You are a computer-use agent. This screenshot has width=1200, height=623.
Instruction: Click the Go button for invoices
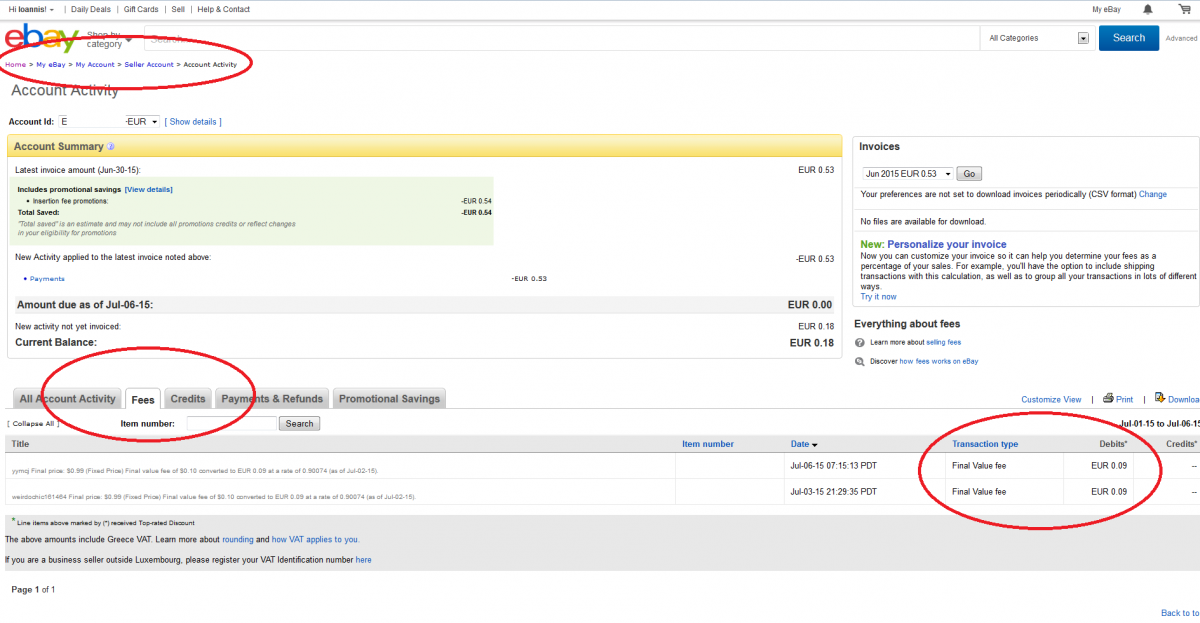click(970, 174)
